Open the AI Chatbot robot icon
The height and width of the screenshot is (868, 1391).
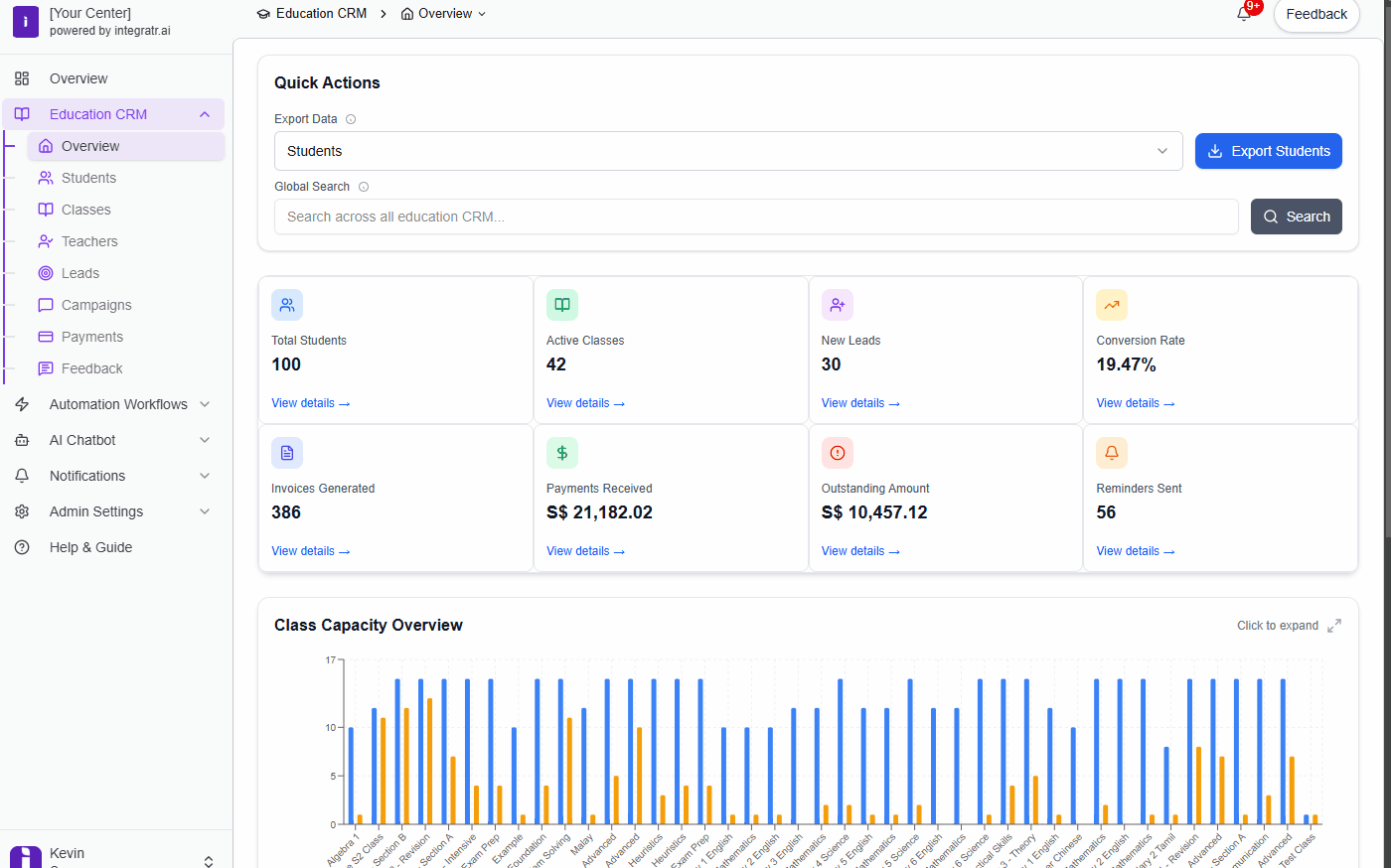pyautogui.click(x=22, y=439)
